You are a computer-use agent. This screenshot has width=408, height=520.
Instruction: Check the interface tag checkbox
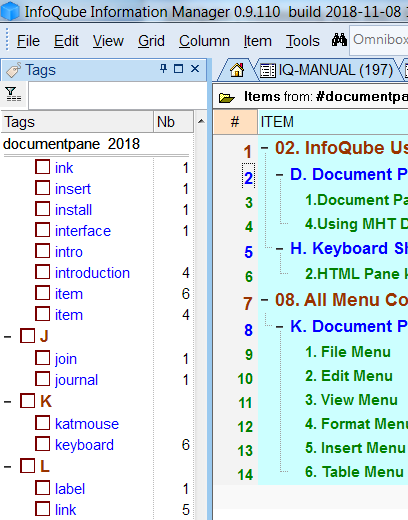point(42,230)
